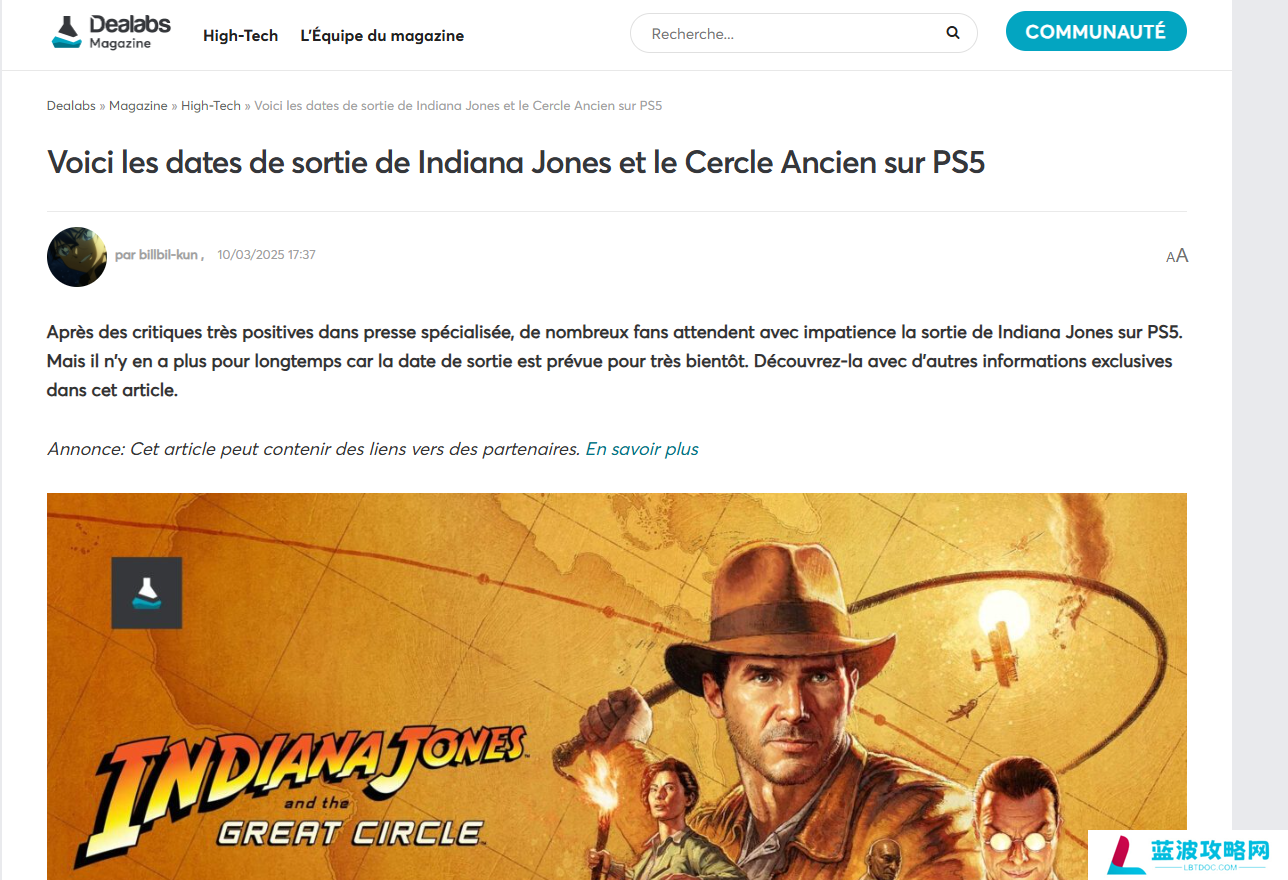This screenshot has width=1288, height=880.
Task: Click the Dealabs Magazine logo
Action: [x=111, y=32]
